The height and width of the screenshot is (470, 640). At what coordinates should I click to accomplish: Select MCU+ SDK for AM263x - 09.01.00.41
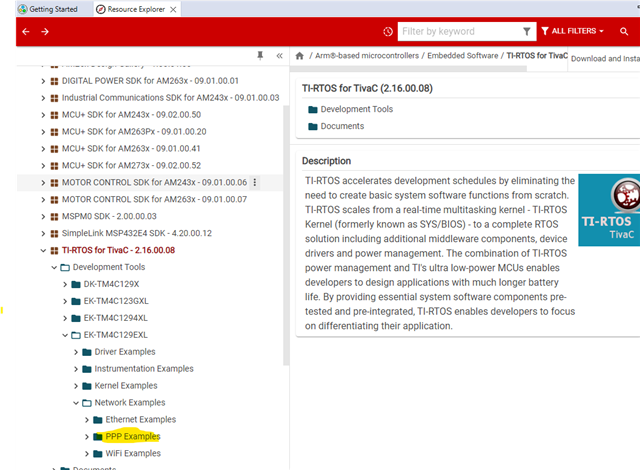[x=131, y=149]
